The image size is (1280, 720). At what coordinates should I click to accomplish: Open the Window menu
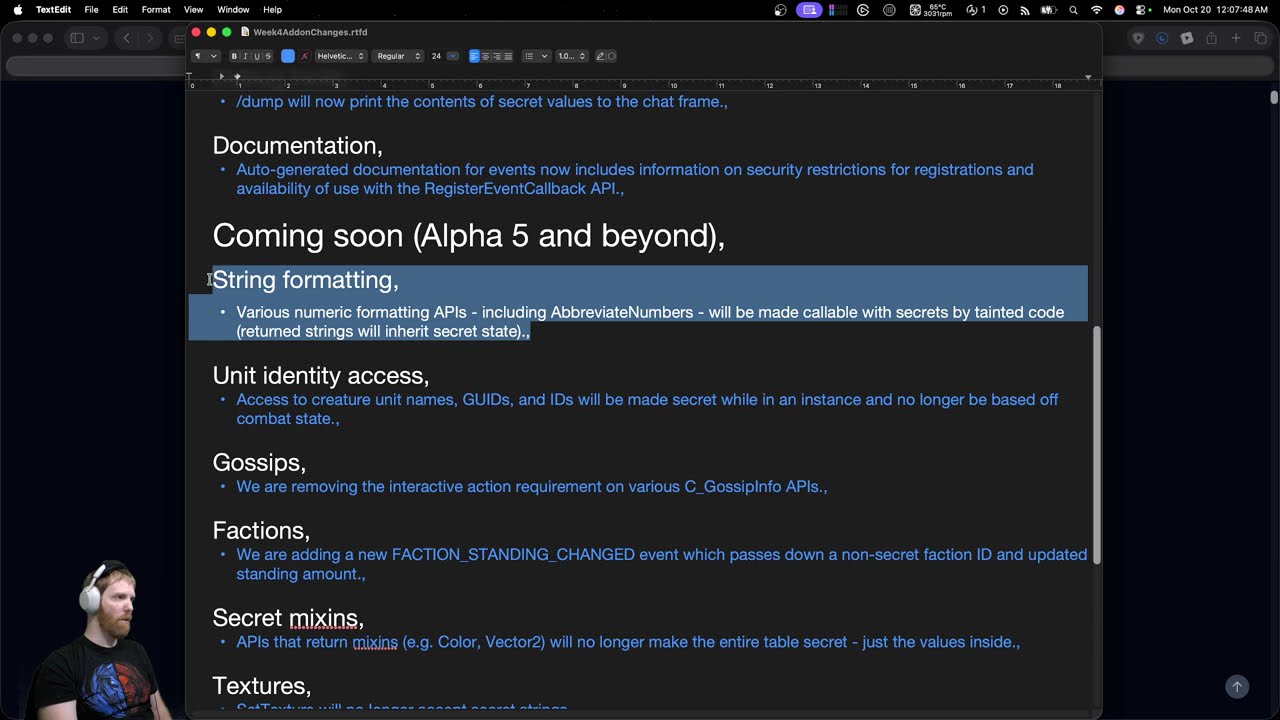pos(233,9)
